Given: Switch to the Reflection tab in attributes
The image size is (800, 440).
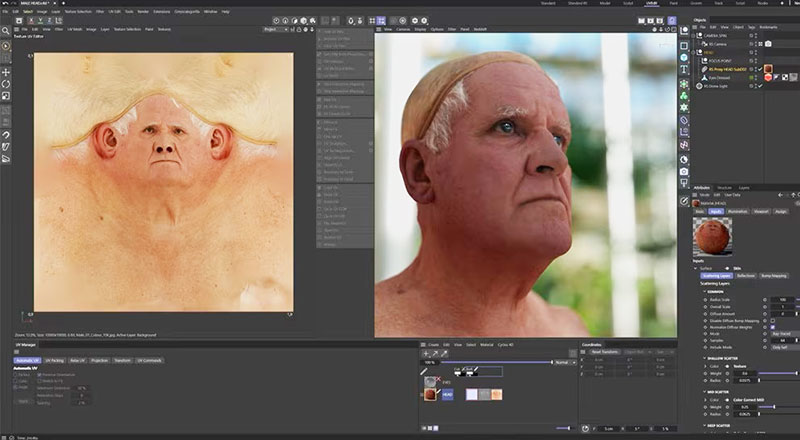Looking at the screenshot, I should click(746, 275).
